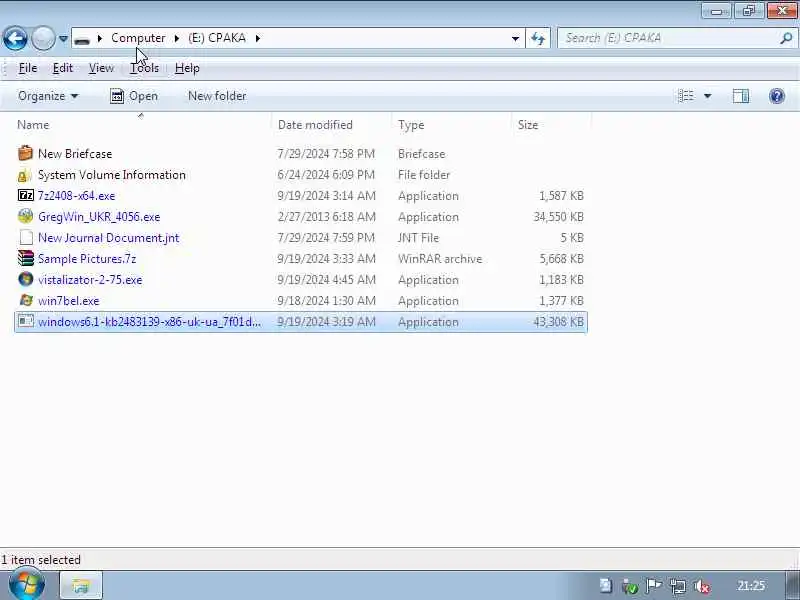Select 7z2408-x64.exe file name
Screen dimensions: 800x600
point(77,196)
